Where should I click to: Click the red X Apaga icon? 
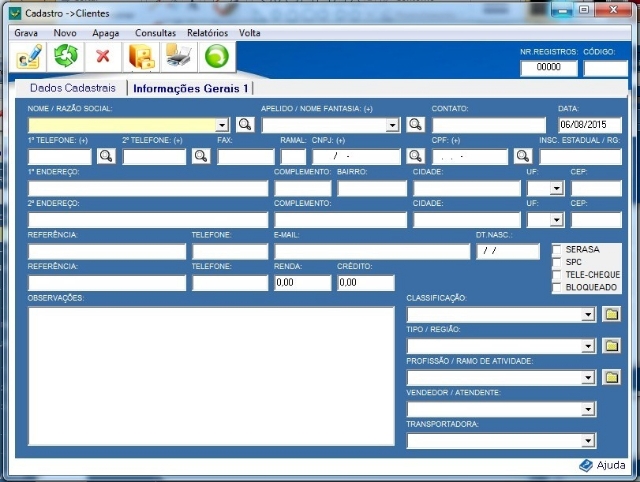click(x=103, y=57)
